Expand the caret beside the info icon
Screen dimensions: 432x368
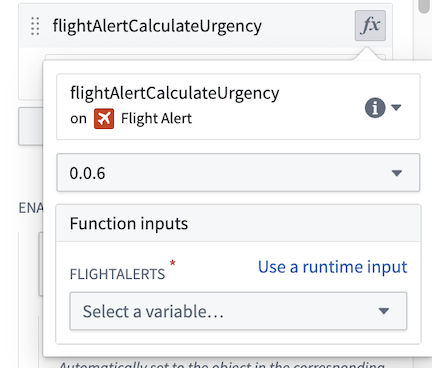pos(396,107)
